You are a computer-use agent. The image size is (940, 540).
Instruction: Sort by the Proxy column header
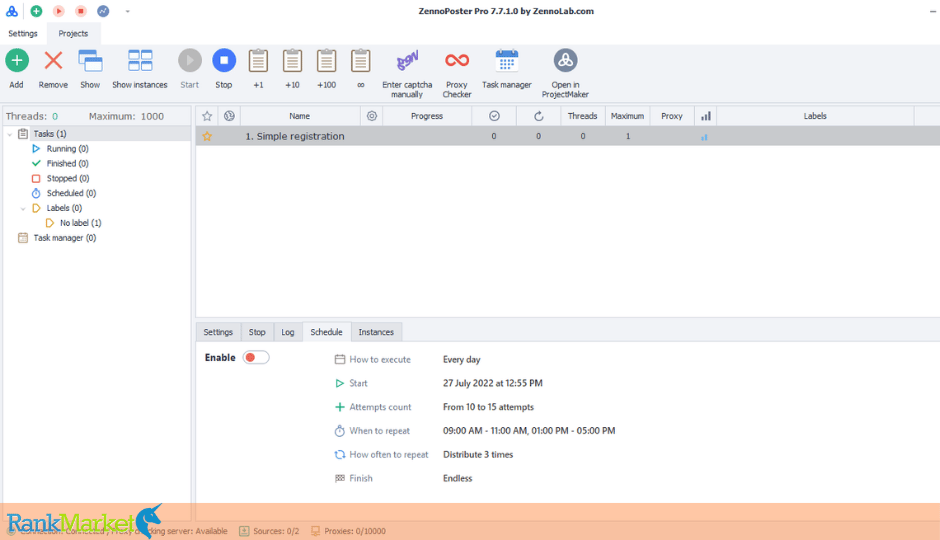tap(672, 116)
